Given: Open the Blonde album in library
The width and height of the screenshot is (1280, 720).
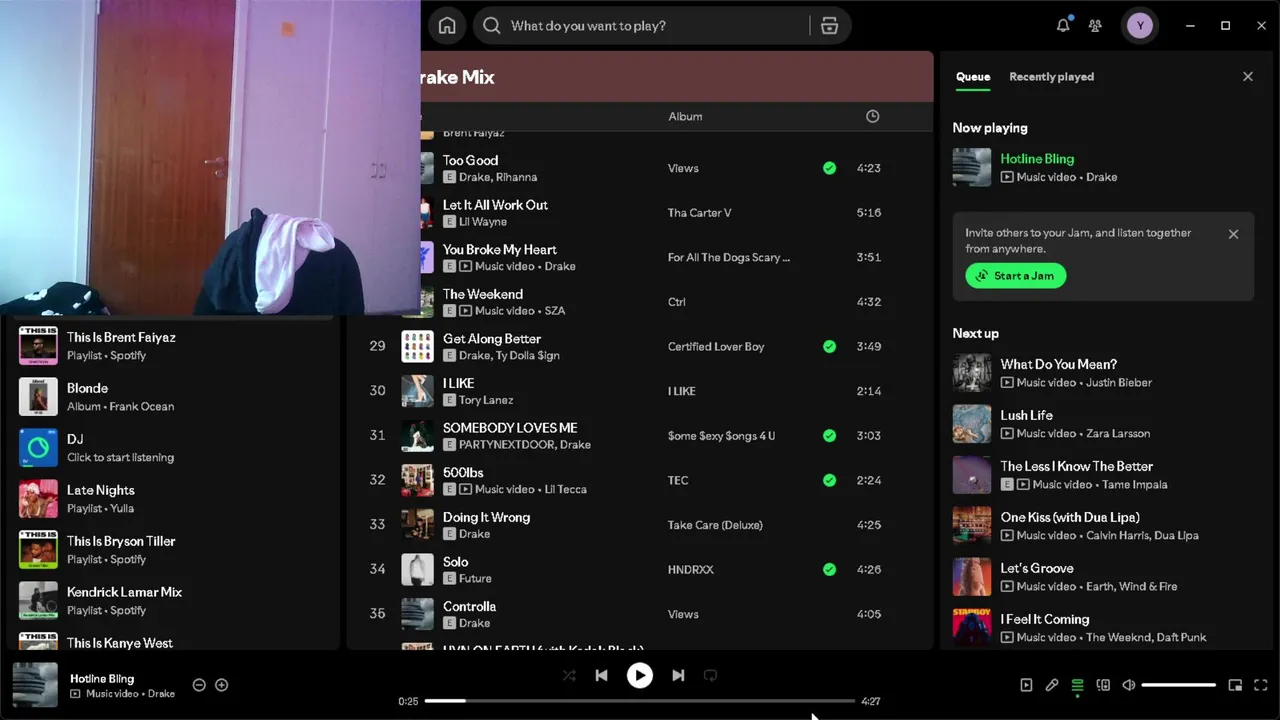Looking at the screenshot, I should [172, 397].
